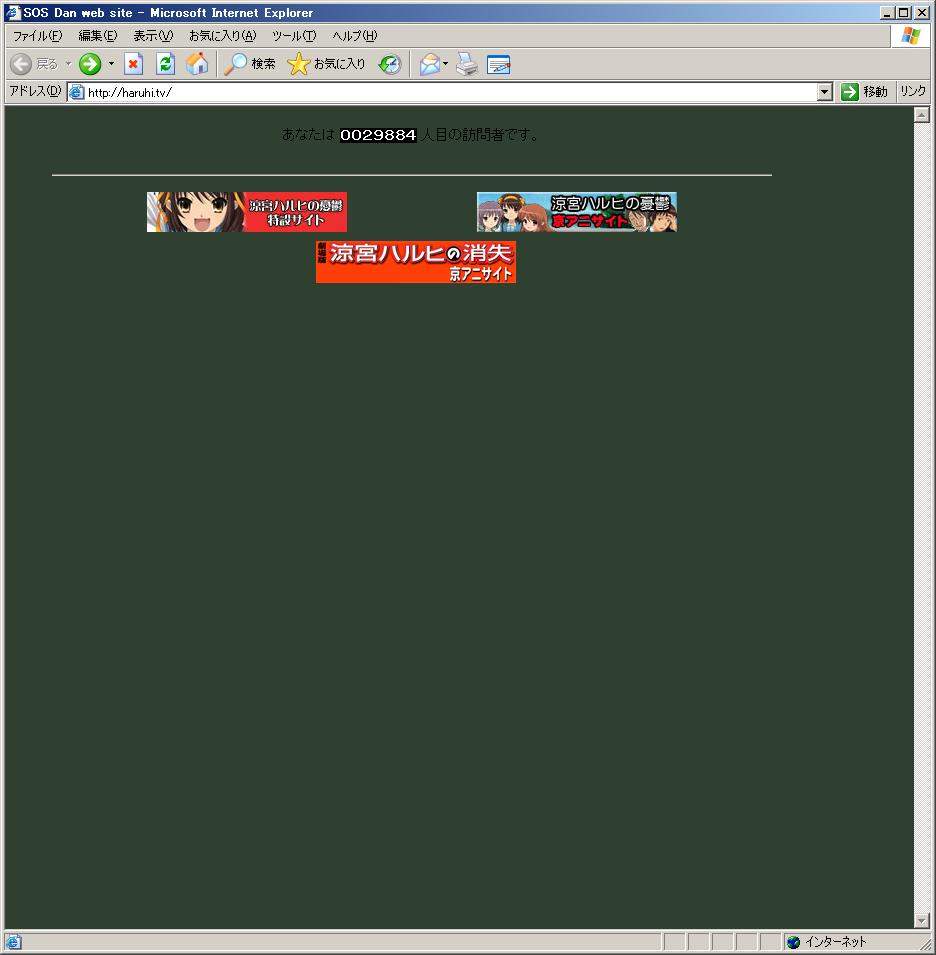Click the visitor counter 0029884
The height and width of the screenshot is (955, 936).
coord(378,135)
